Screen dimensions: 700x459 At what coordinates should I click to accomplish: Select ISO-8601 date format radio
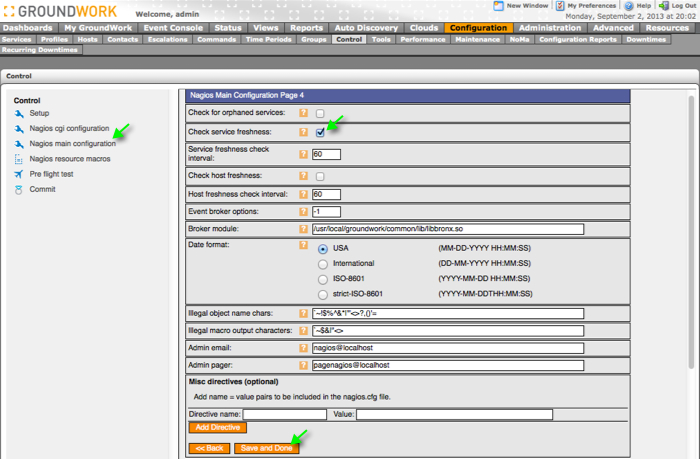[323, 280]
